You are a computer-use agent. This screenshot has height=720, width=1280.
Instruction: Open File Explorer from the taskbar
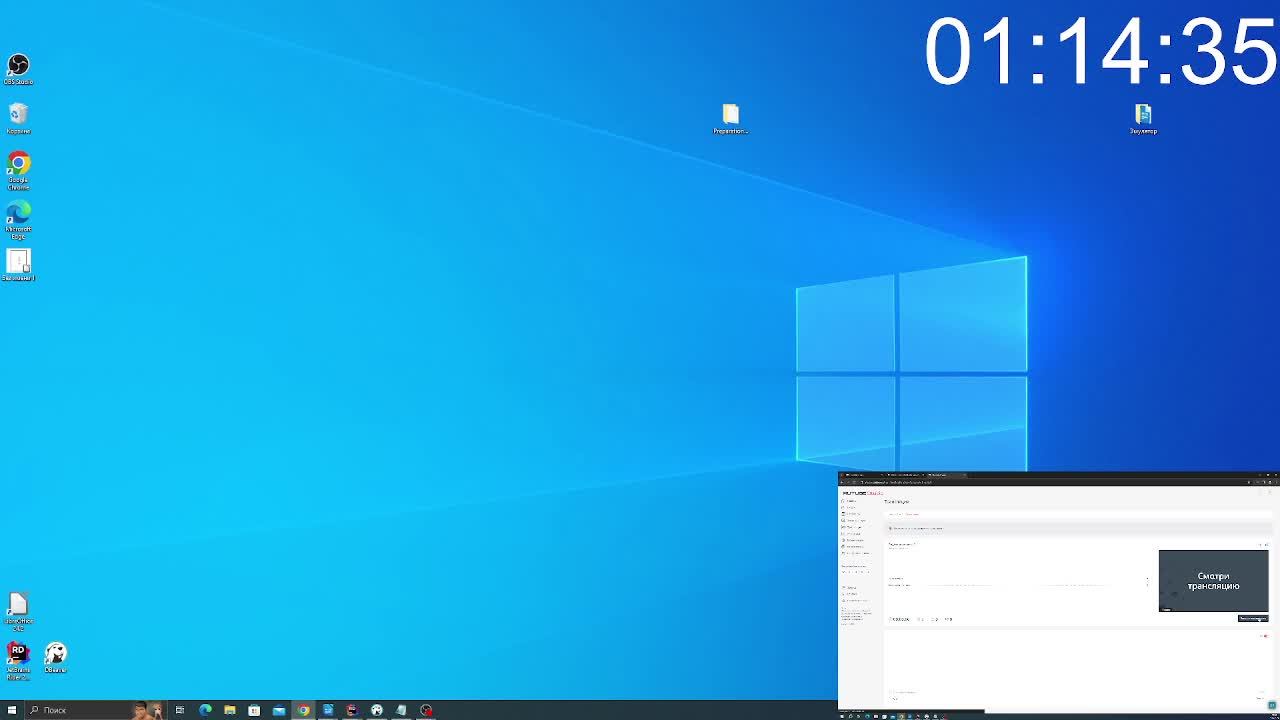pyautogui.click(x=229, y=710)
